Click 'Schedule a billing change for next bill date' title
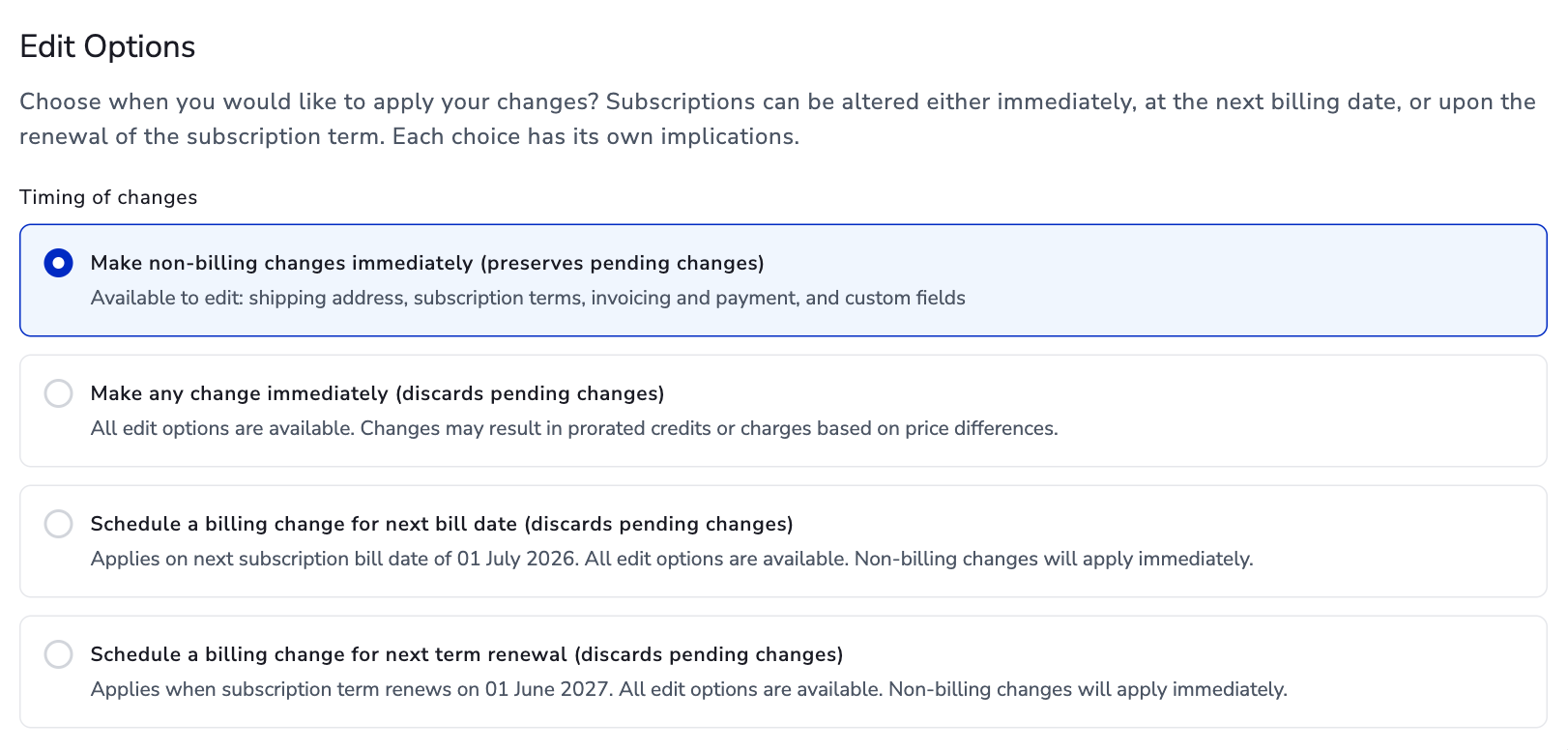The image size is (1568, 750). tap(305, 524)
